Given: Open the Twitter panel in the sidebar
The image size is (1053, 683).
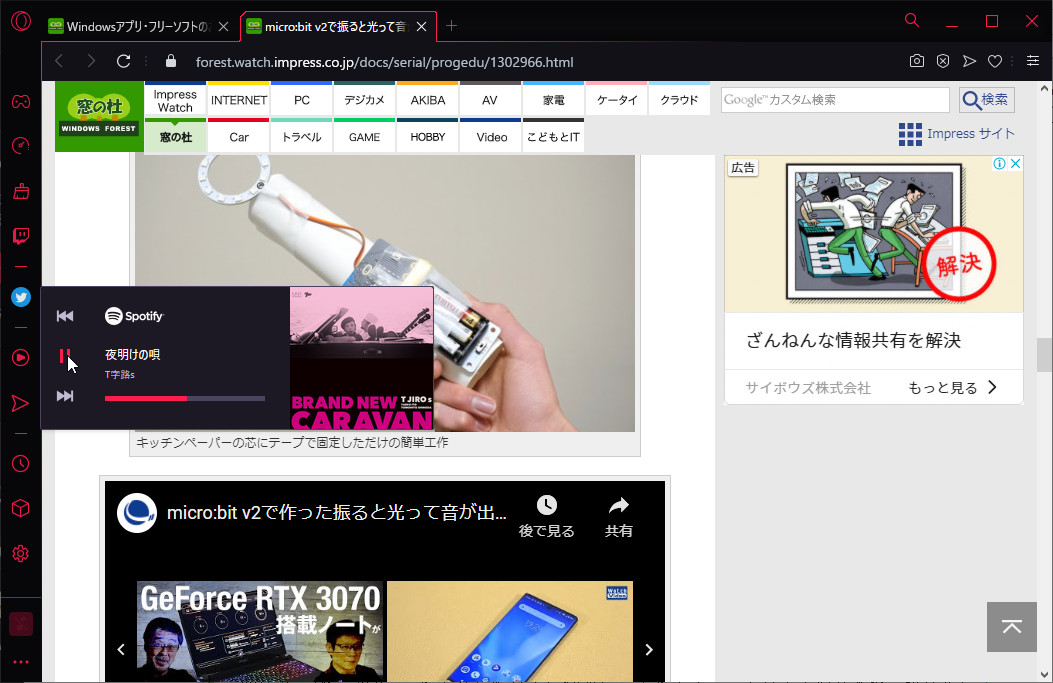Looking at the screenshot, I should pyautogui.click(x=20, y=296).
